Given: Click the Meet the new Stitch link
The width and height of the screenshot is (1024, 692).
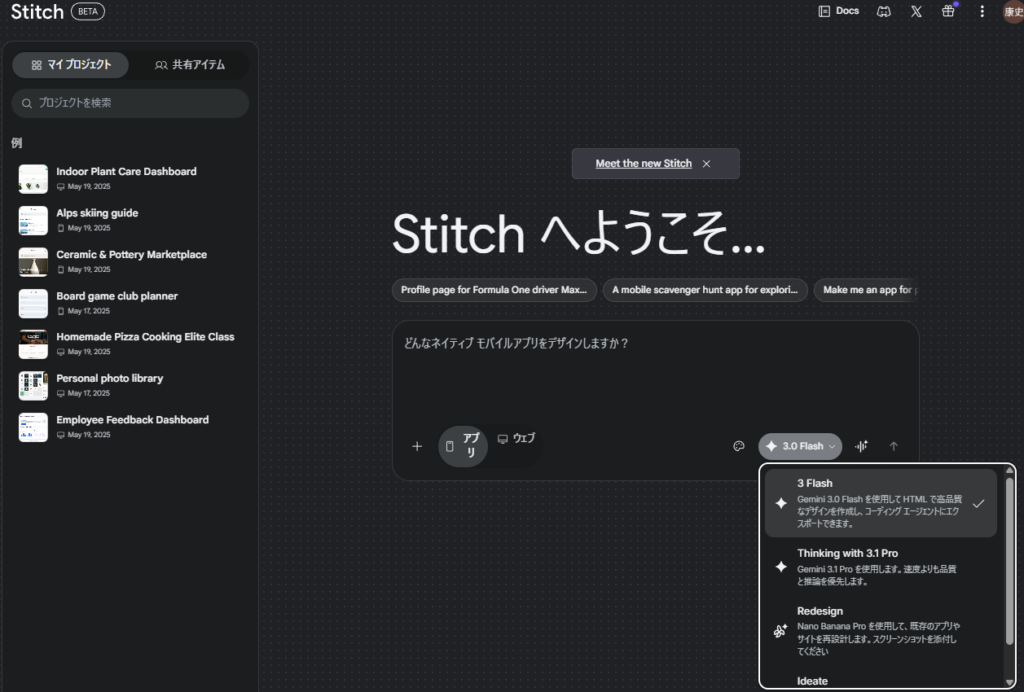Looking at the screenshot, I should click(x=643, y=164).
